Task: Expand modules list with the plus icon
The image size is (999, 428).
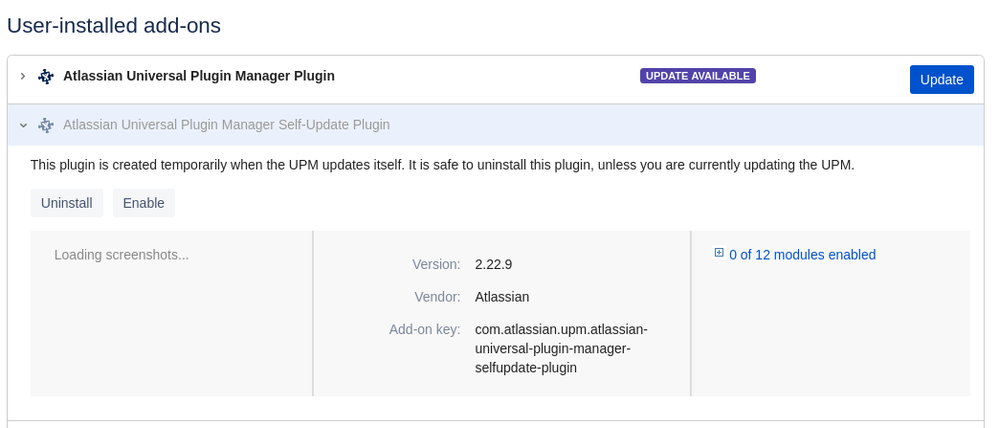Action: pyautogui.click(x=719, y=253)
